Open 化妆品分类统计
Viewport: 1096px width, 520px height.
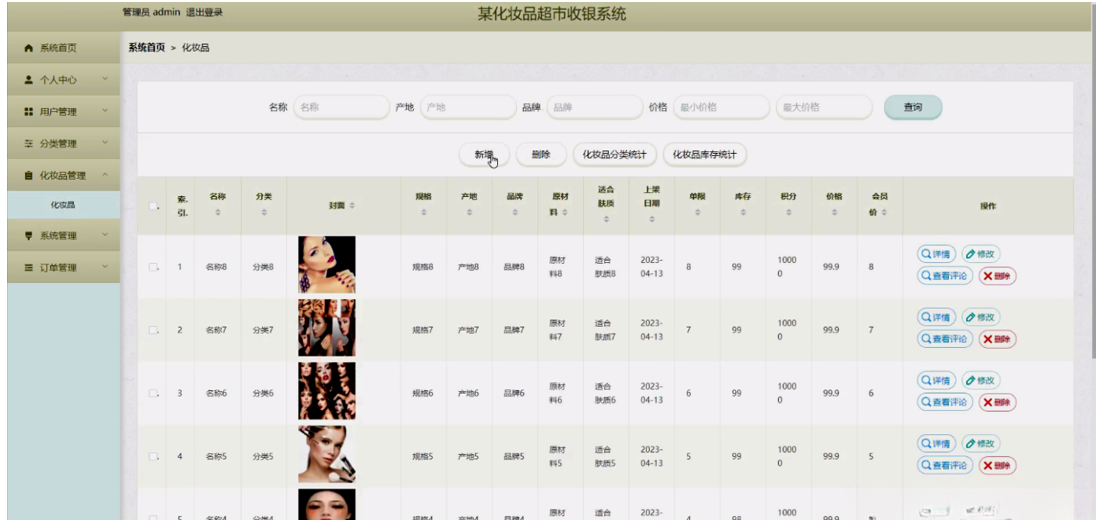614,155
